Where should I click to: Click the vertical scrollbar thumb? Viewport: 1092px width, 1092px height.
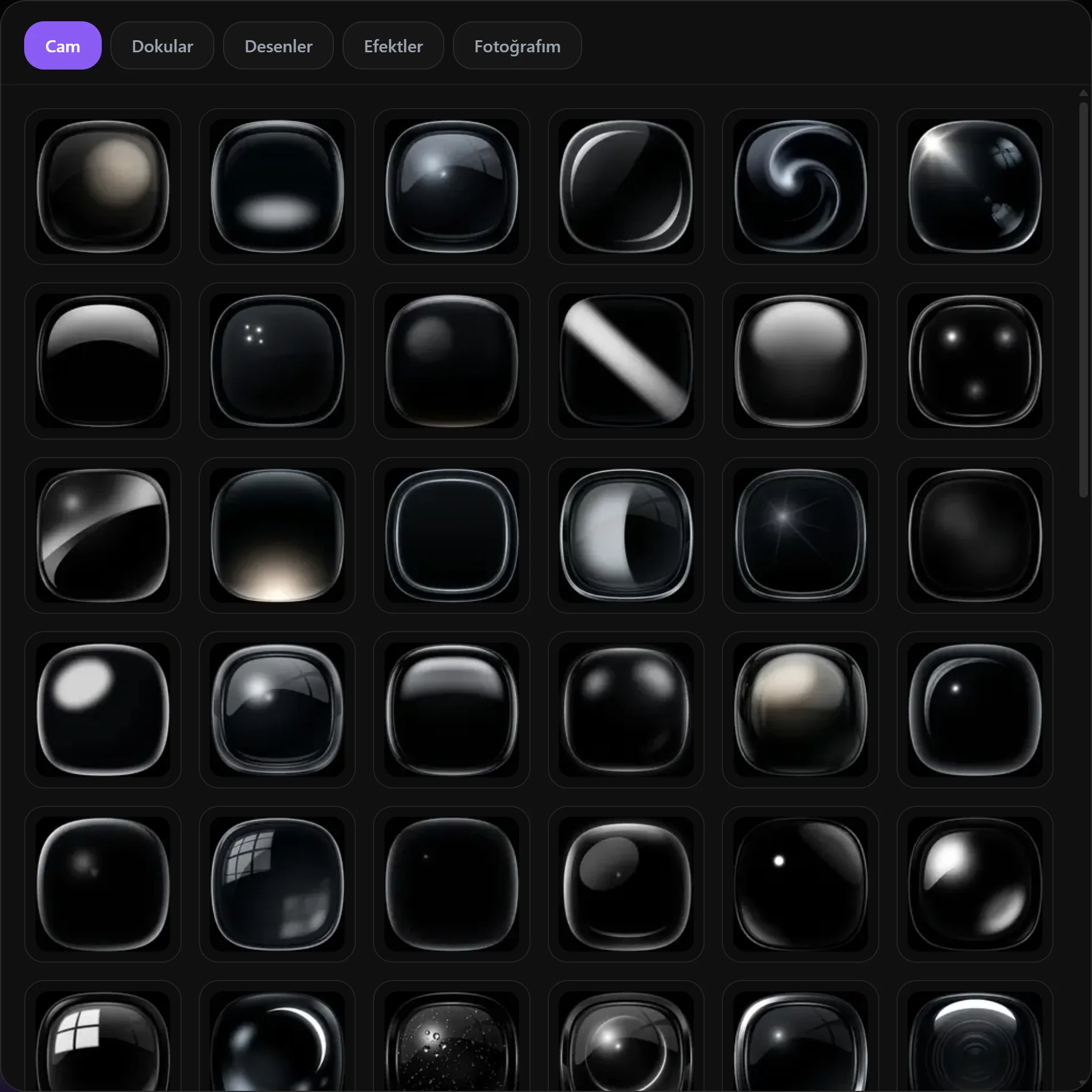click(x=1084, y=299)
